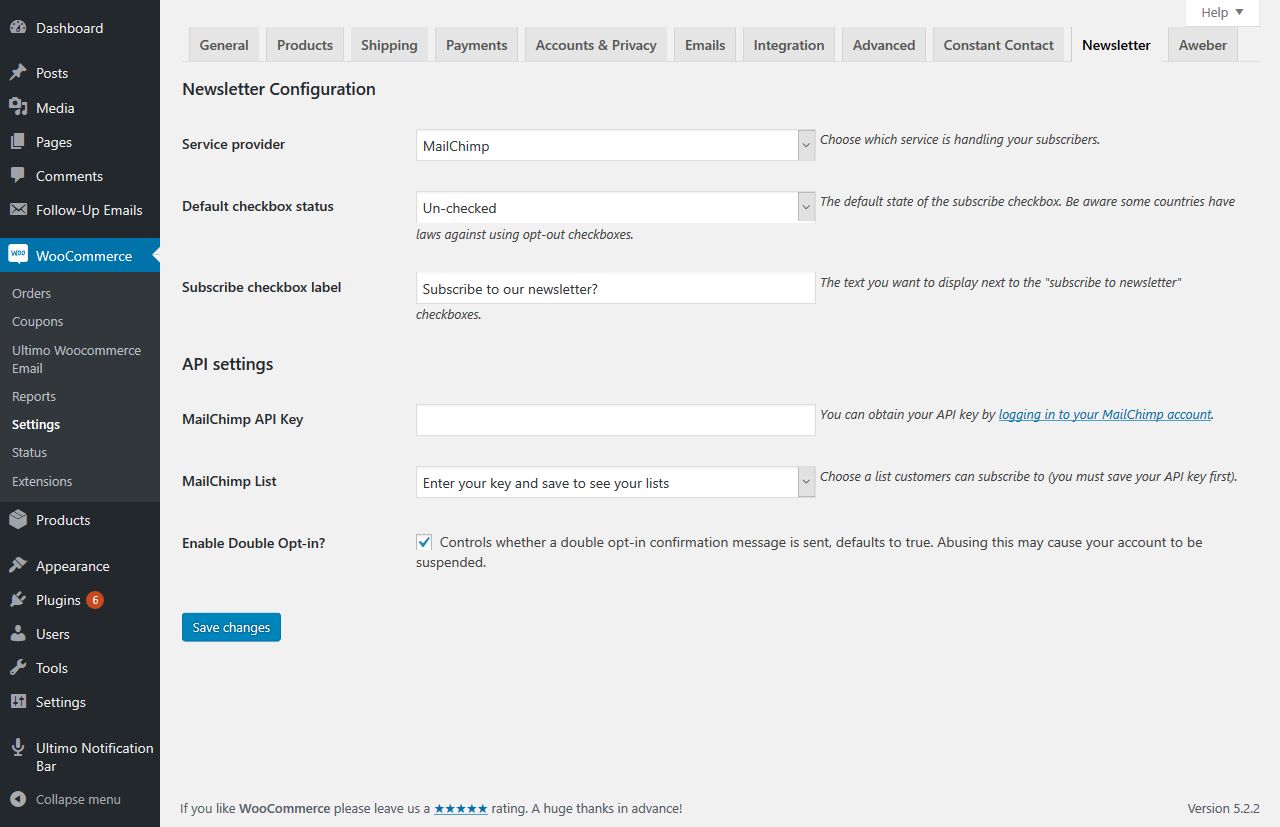Screen dimensions: 1280x827
Task: Open Coupons in WooCommerce submenu
Action: (x=37, y=321)
